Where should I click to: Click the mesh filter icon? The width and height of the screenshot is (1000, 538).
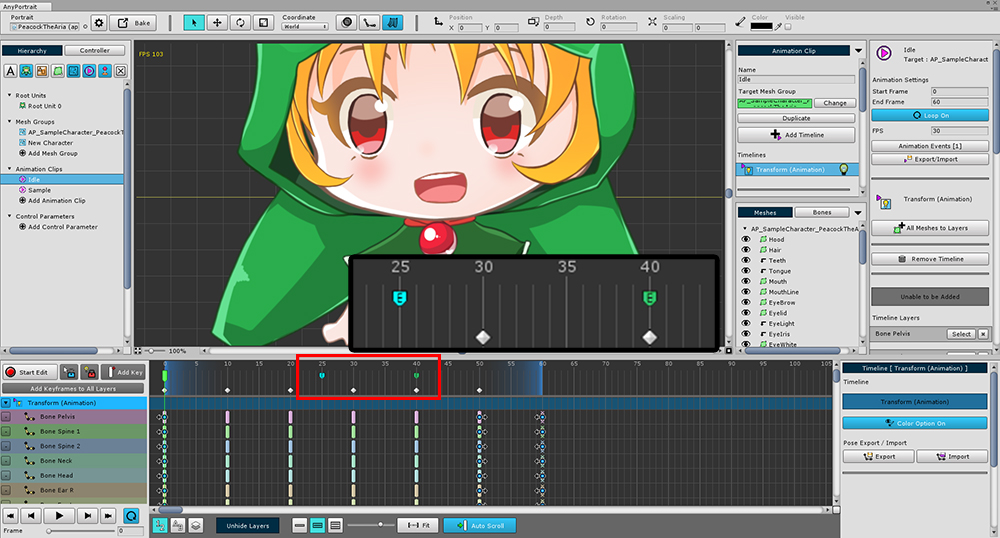click(x=57, y=71)
